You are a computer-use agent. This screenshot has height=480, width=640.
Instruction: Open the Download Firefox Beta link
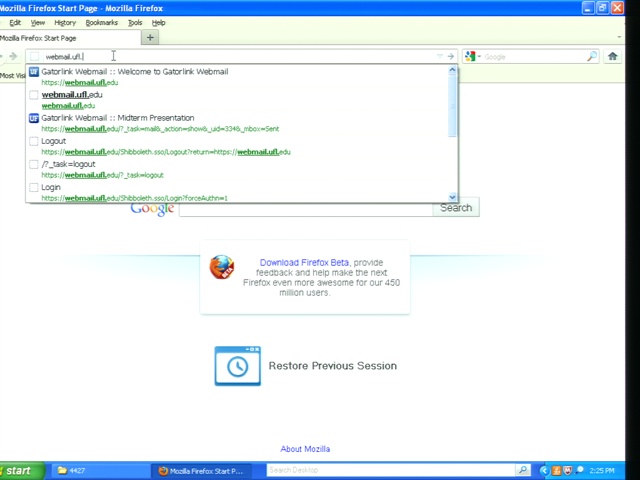(304, 262)
